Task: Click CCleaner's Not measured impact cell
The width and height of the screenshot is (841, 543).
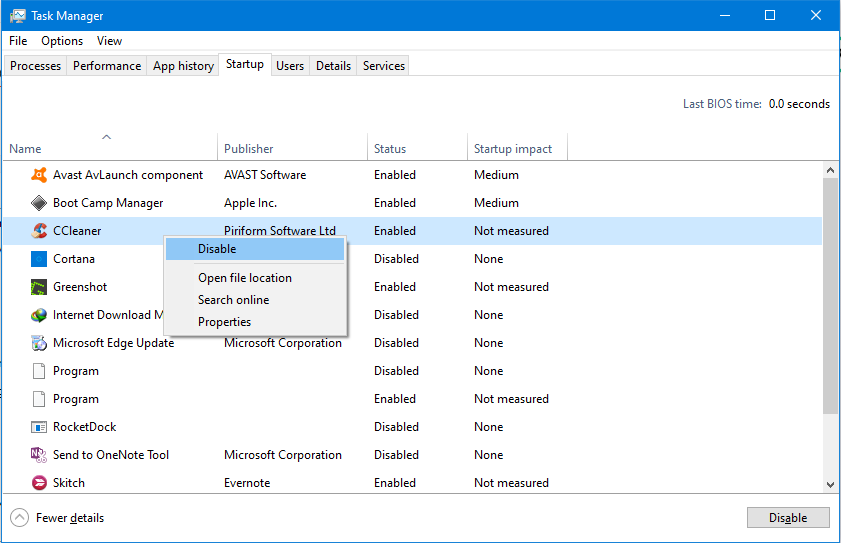Action: pyautogui.click(x=511, y=231)
